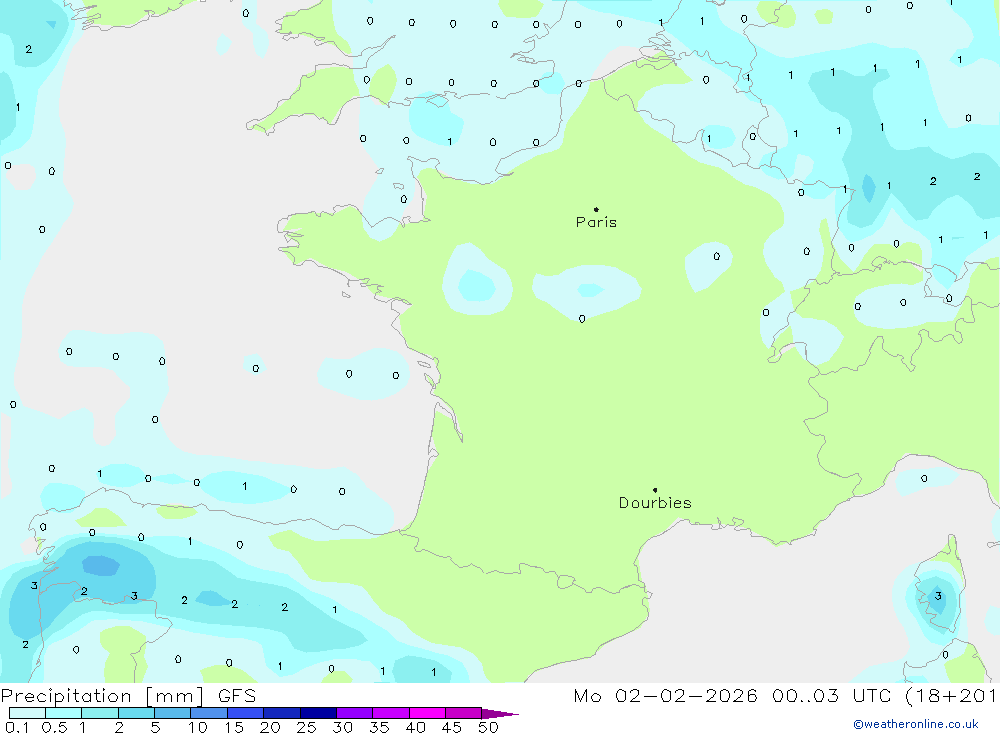The width and height of the screenshot is (1000, 733).
Task: Open the weatheronline.co.uk copyright link
Action: point(915,724)
